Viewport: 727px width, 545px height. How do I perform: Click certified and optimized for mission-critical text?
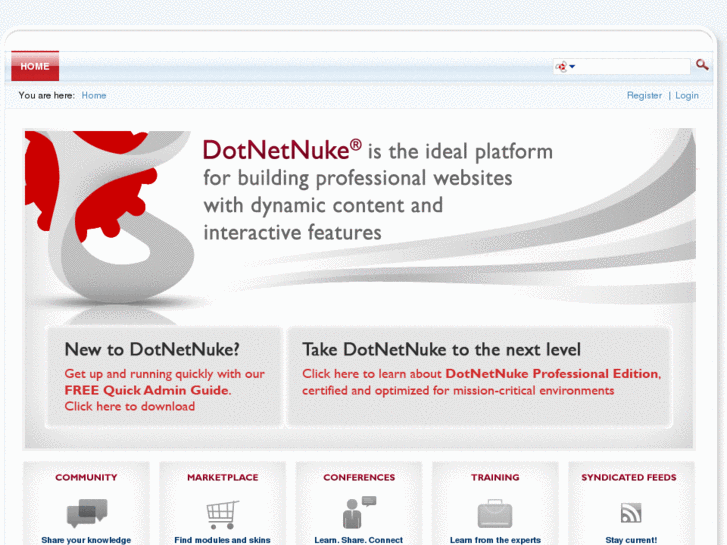coord(458,391)
